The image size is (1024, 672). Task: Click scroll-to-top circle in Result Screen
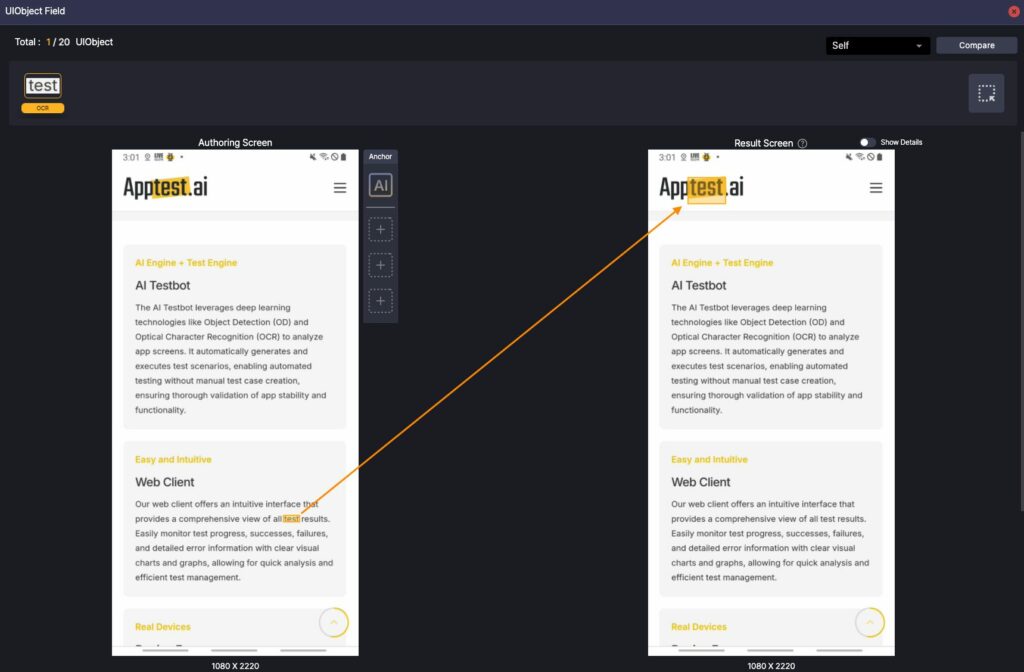(870, 622)
